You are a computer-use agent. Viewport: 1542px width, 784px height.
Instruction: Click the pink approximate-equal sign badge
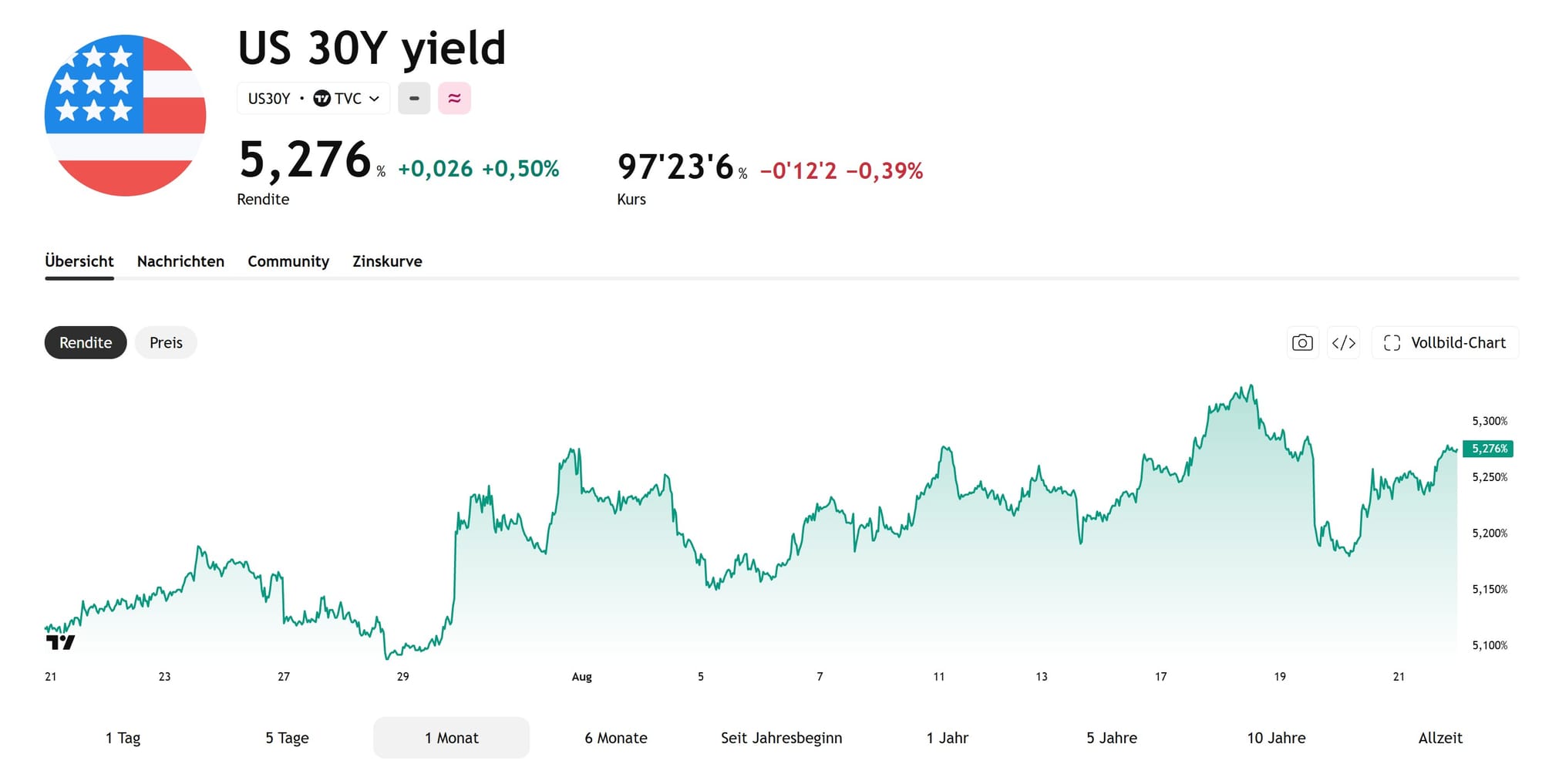click(454, 99)
